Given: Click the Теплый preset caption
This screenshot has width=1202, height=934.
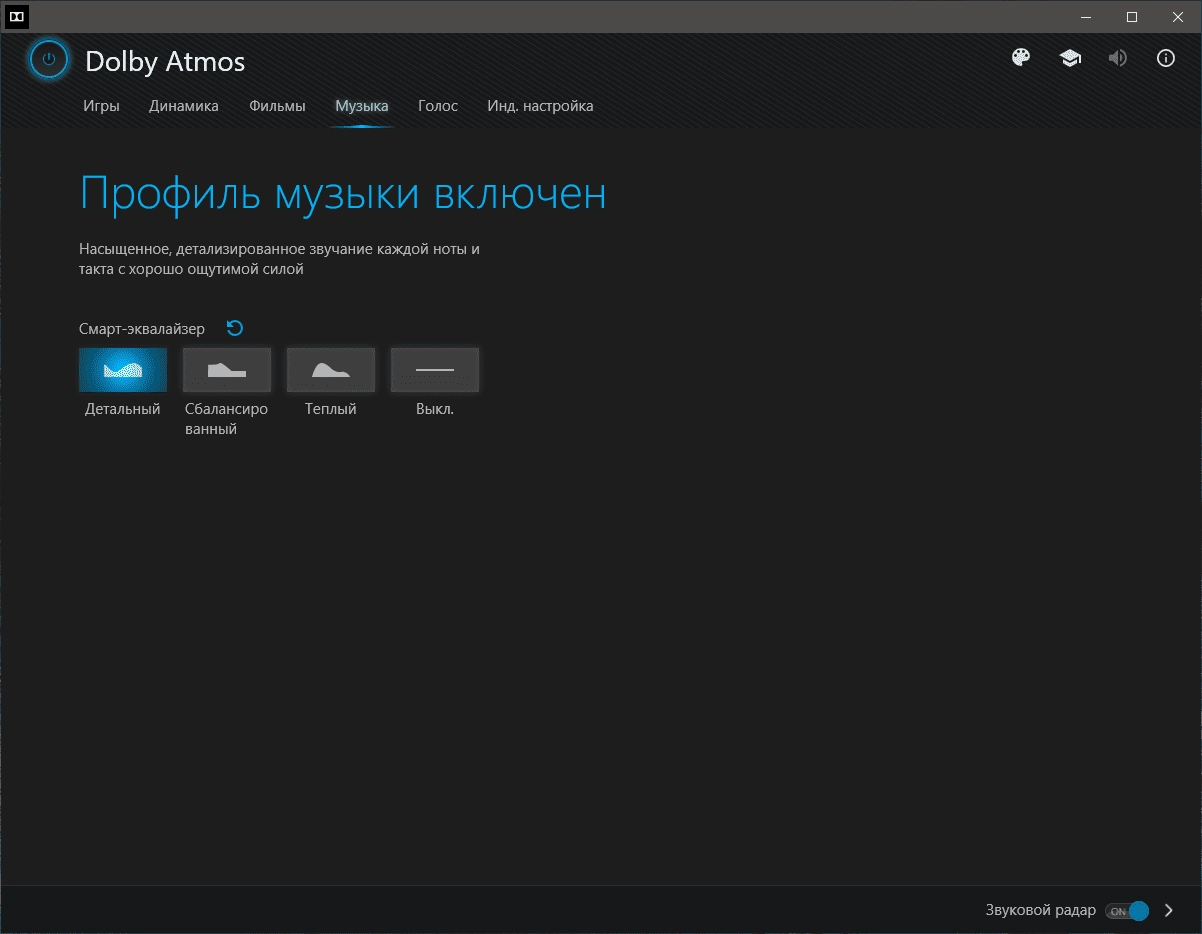Looking at the screenshot, I should (x=331, y=409).
